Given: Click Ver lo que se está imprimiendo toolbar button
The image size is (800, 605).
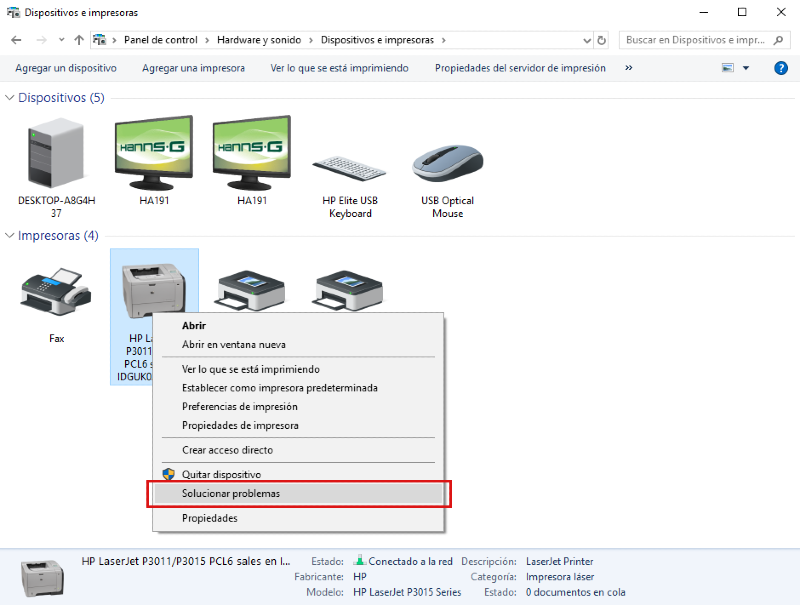Looking at the screenshot, I should tap(339, 68).
